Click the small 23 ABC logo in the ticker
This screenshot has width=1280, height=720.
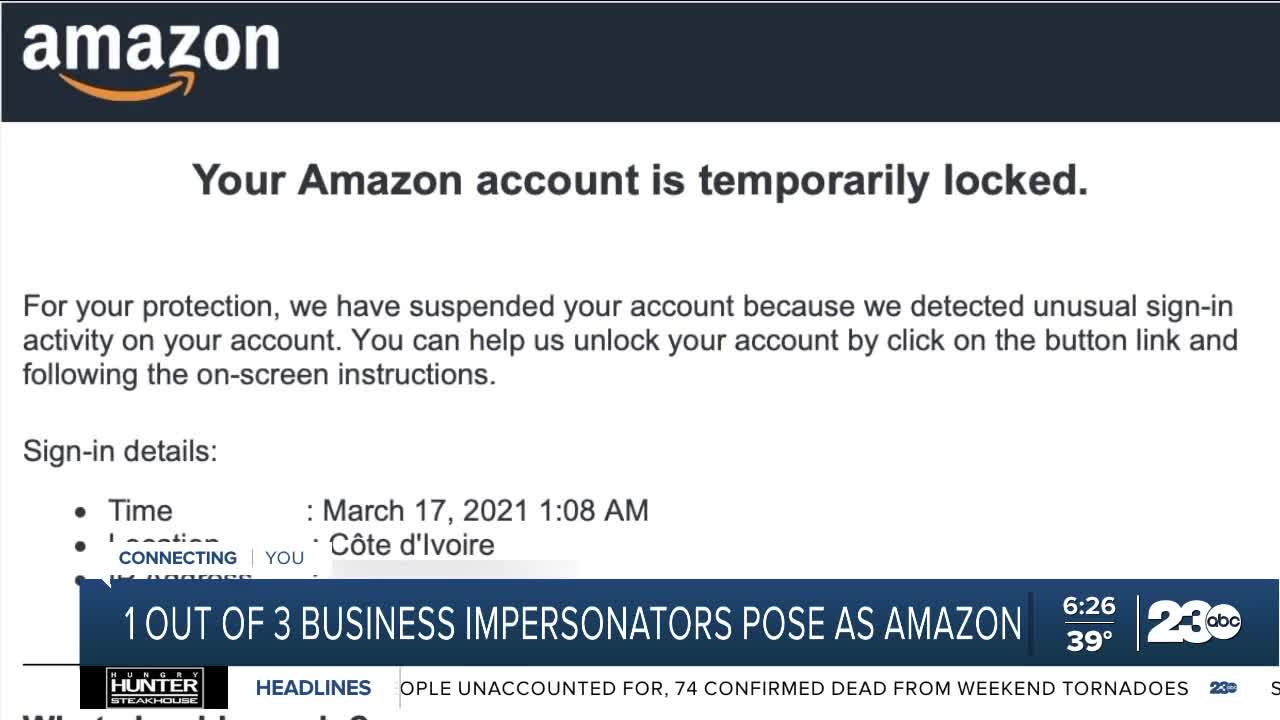point(1223,688)
